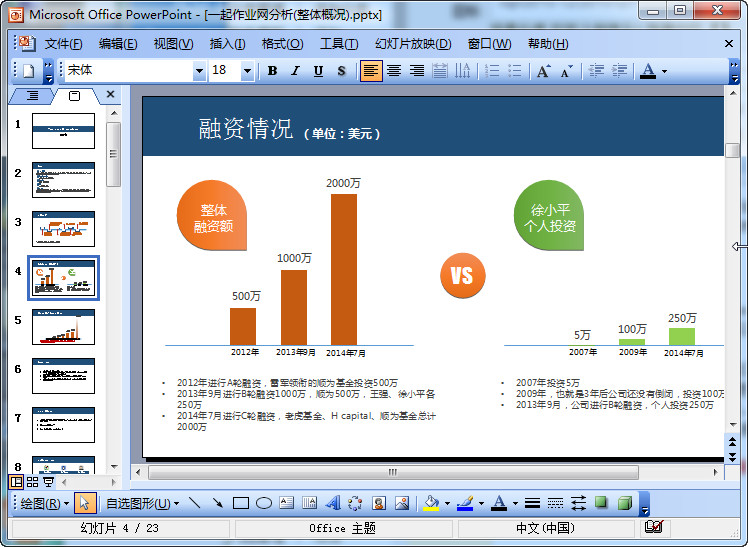Open the 格式(O) menu

coord(282,44)
